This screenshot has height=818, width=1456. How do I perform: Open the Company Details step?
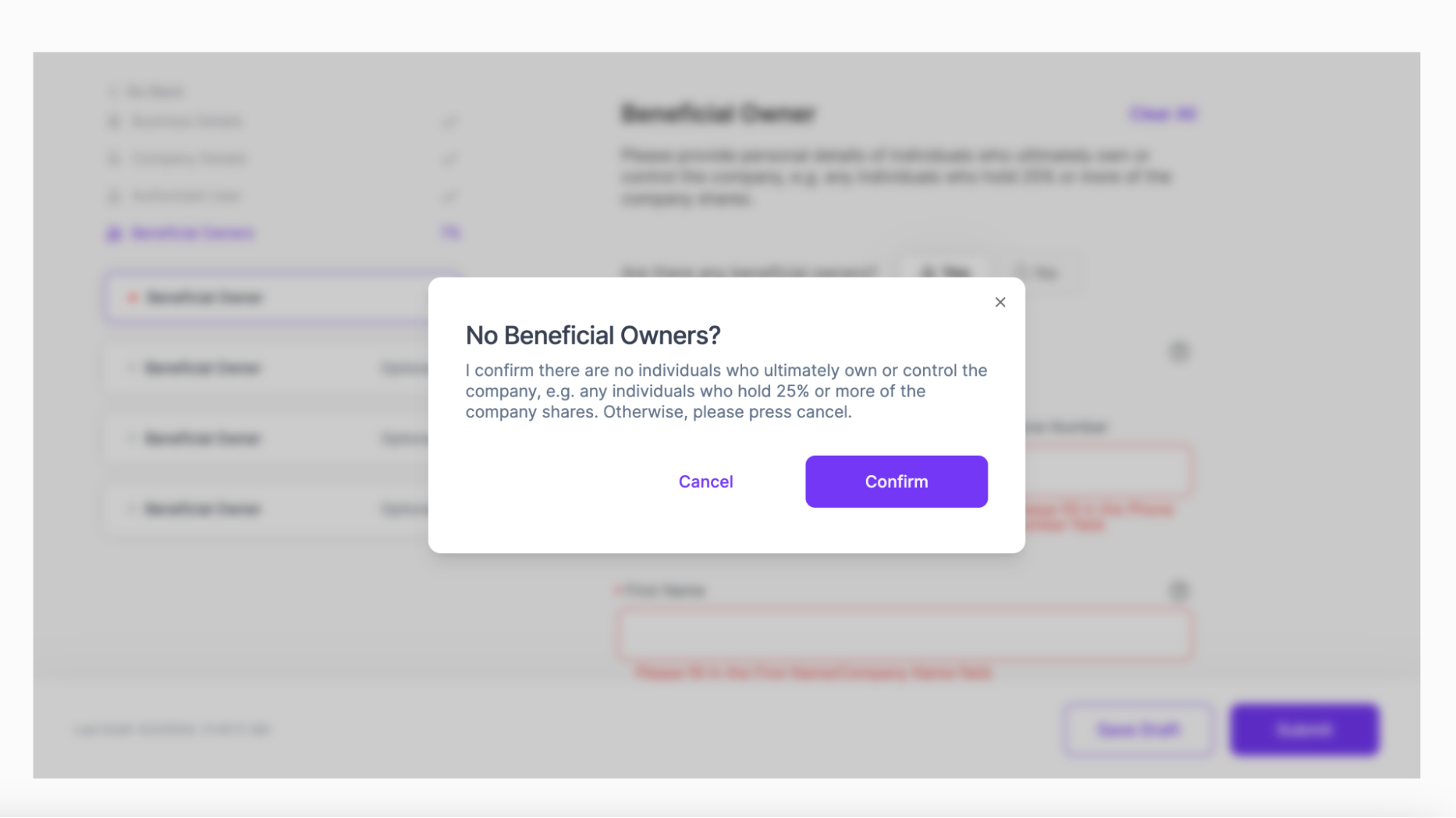(189, 159)
